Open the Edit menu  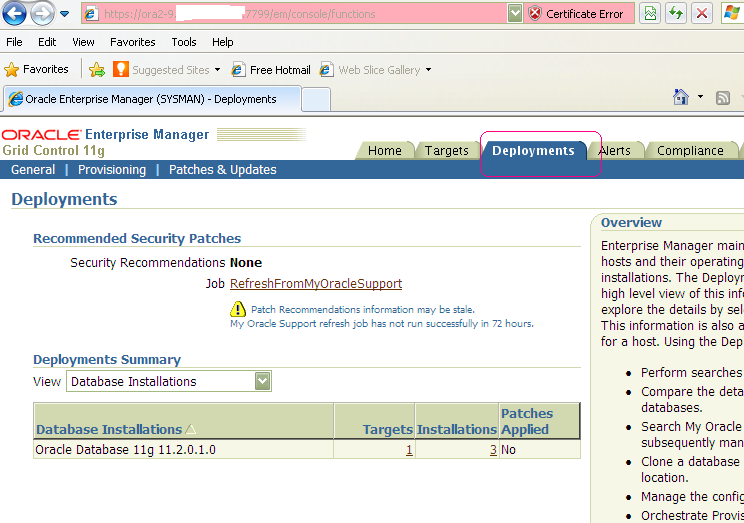(x=47, y=42)
